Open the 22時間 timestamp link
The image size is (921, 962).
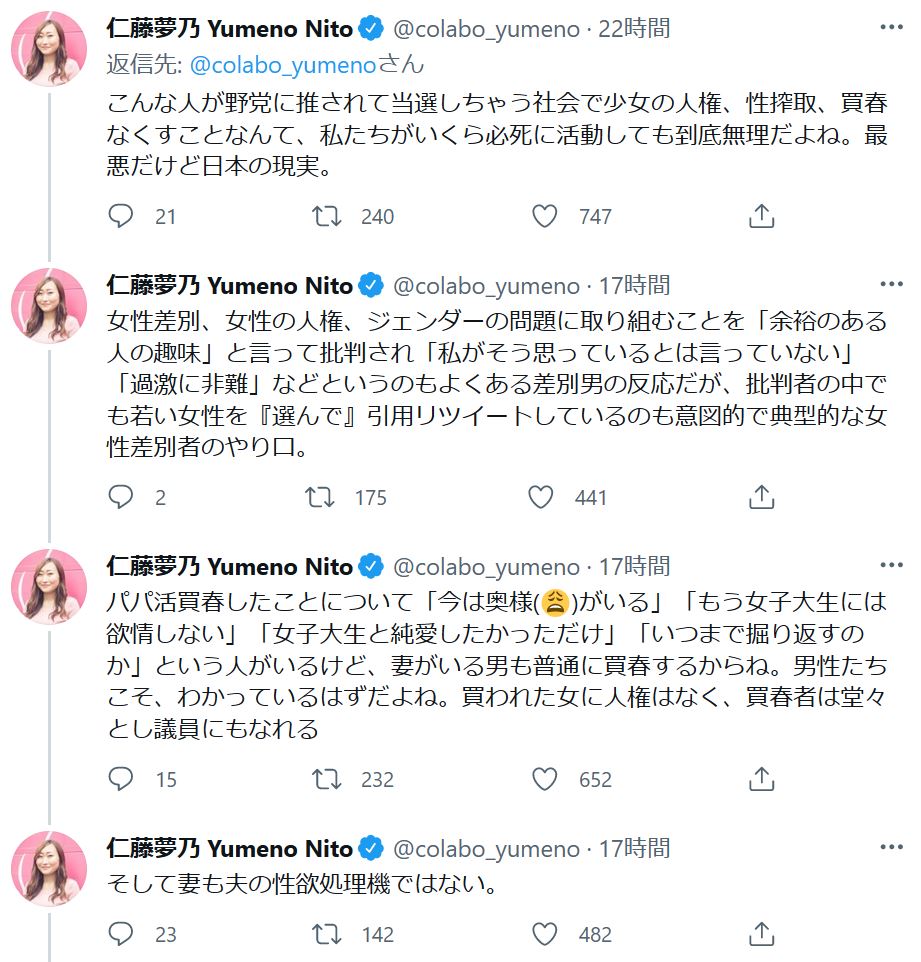(x=635, y=28)
